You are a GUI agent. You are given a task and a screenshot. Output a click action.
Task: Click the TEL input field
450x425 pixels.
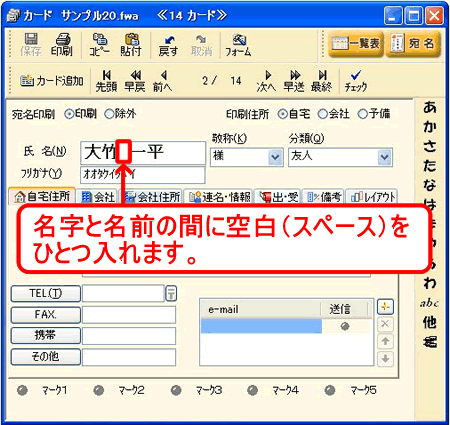coord(123,293)
